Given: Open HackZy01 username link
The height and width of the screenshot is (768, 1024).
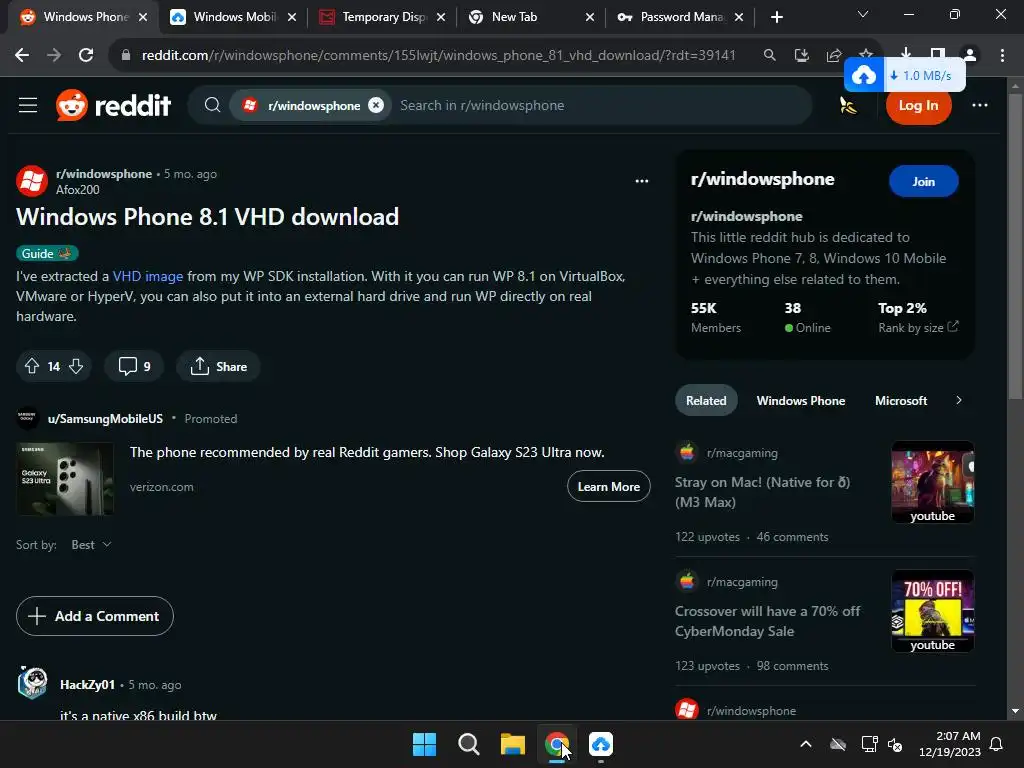Looking at the screenshot, I should (88, 684).
